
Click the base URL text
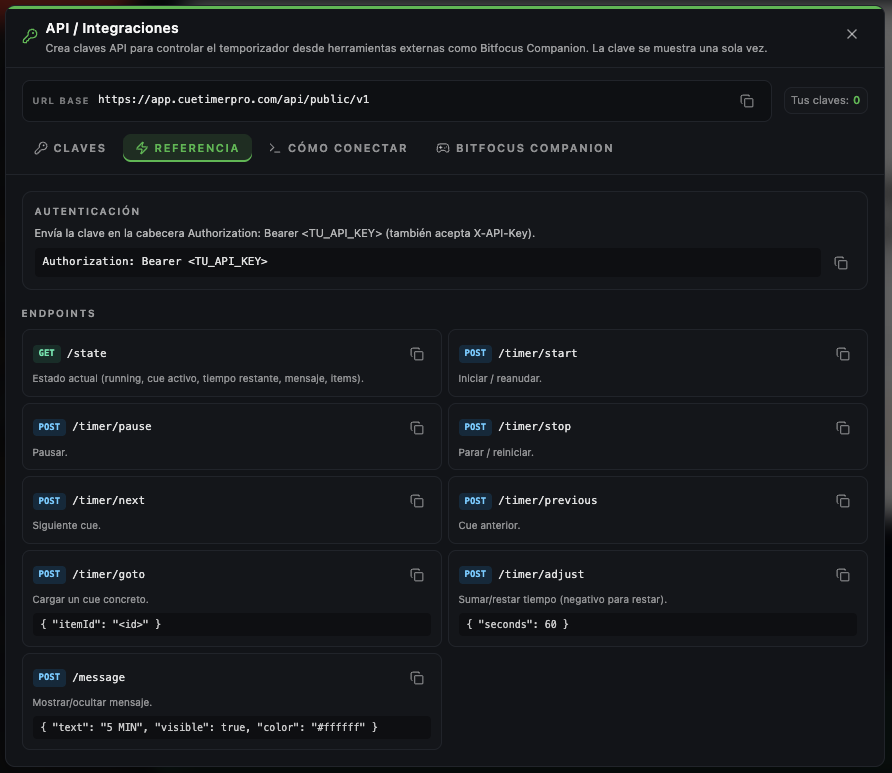[x=233, y=99]
